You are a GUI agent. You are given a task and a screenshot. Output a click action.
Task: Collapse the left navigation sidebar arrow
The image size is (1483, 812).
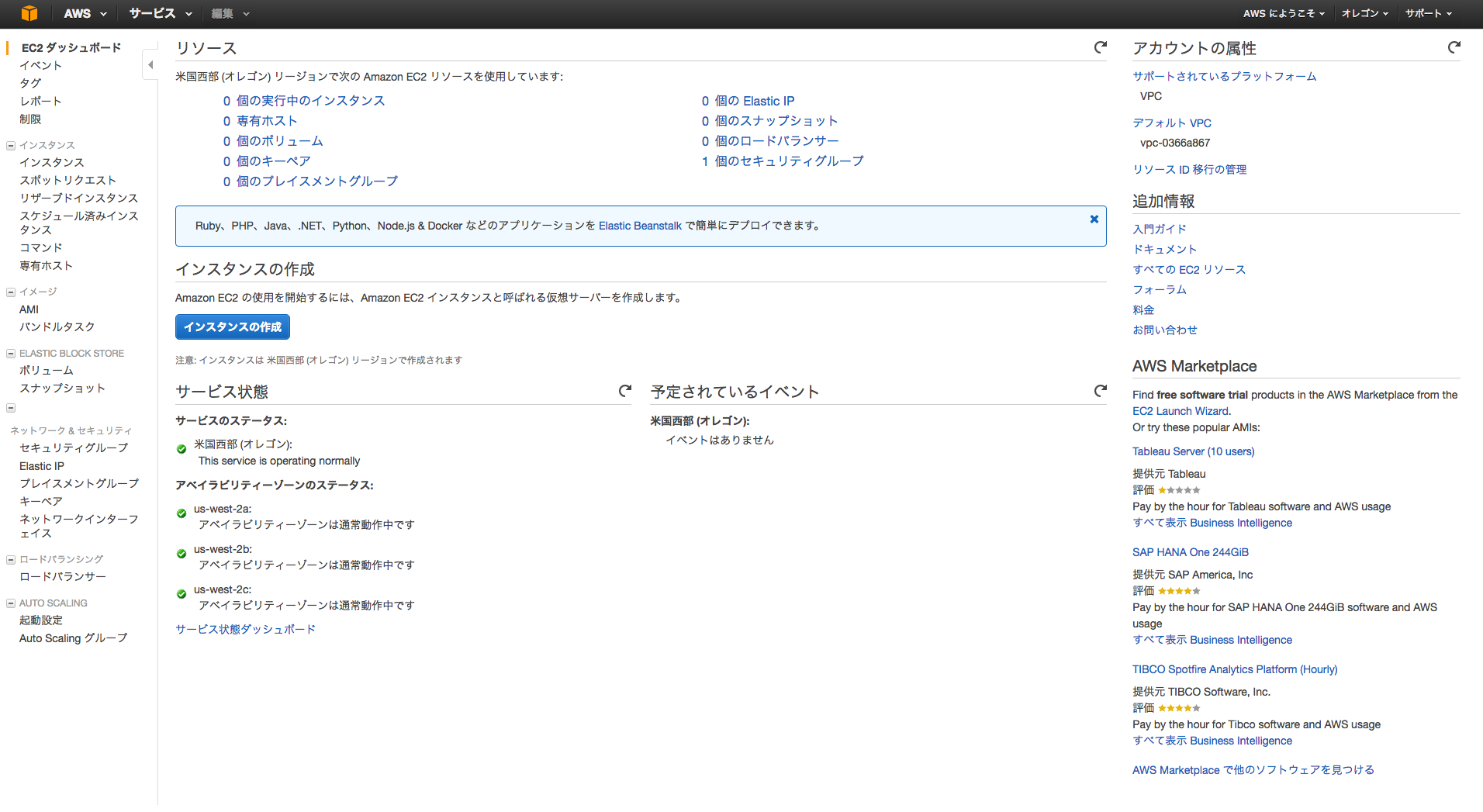coord(150,65)
